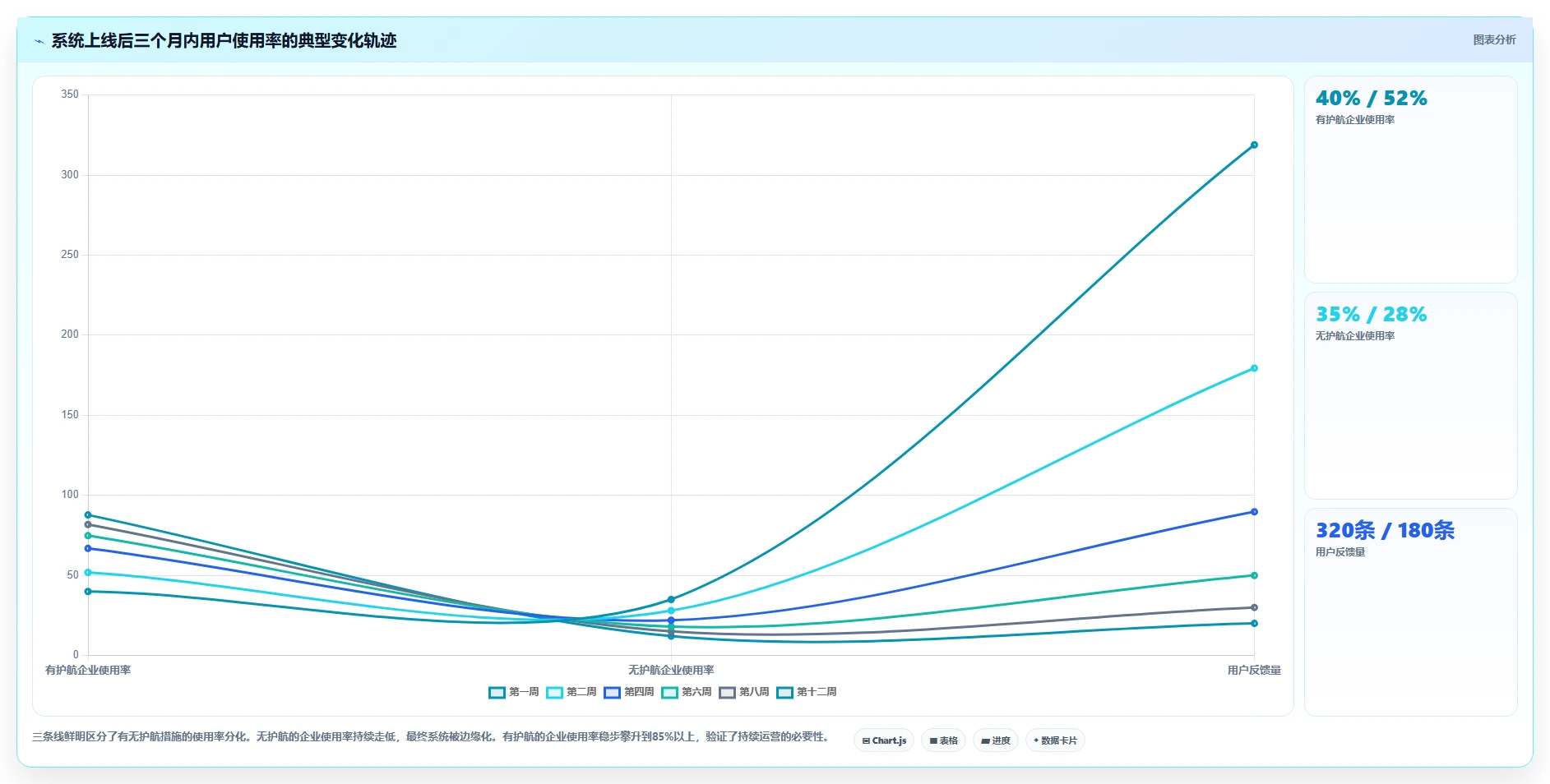Click the 无护航企业使用率 axis label
The image size is (1550, 784).
tap(671, 671)
